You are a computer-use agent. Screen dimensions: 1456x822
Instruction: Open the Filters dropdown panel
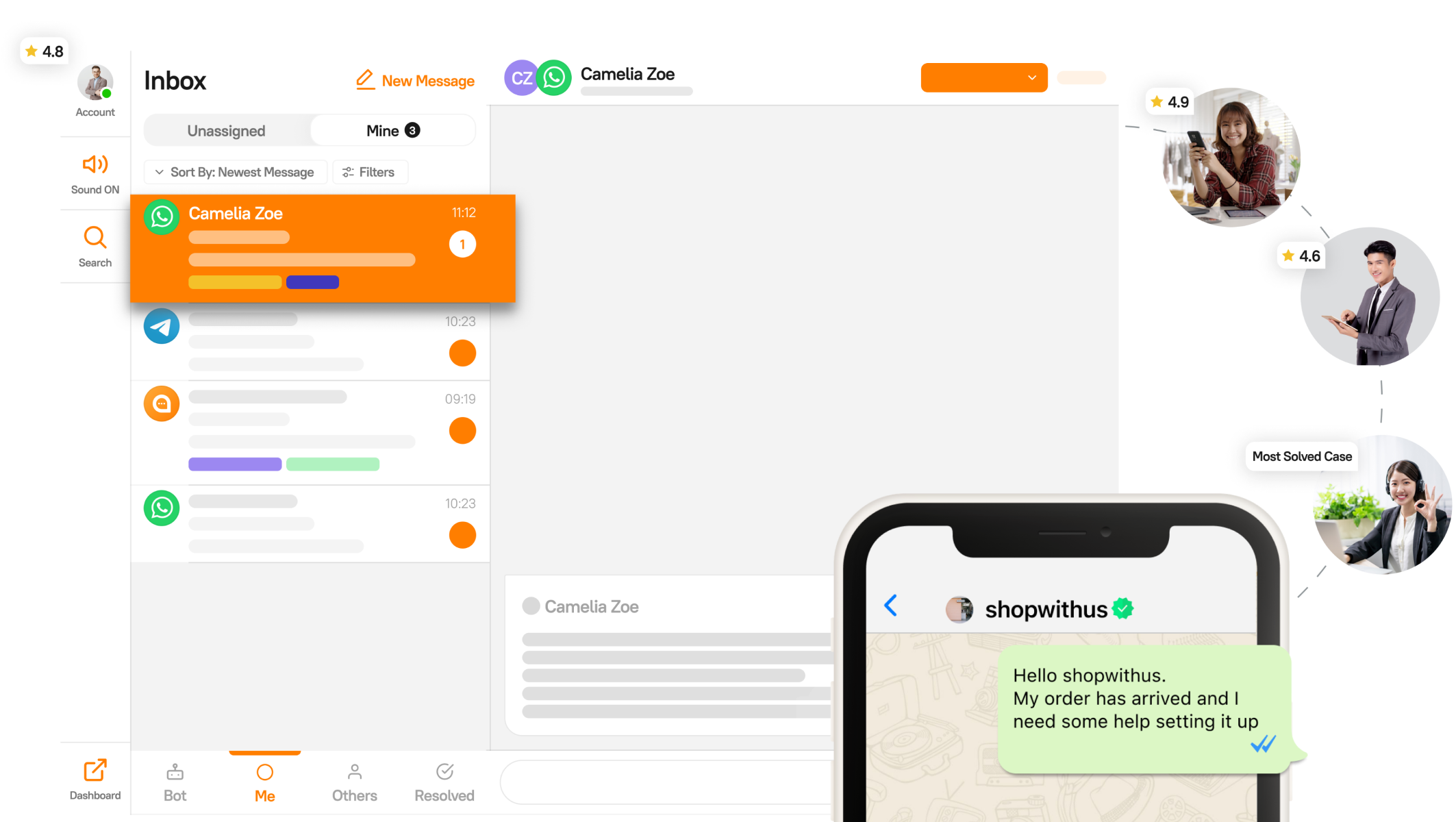(x=370, y=171)
